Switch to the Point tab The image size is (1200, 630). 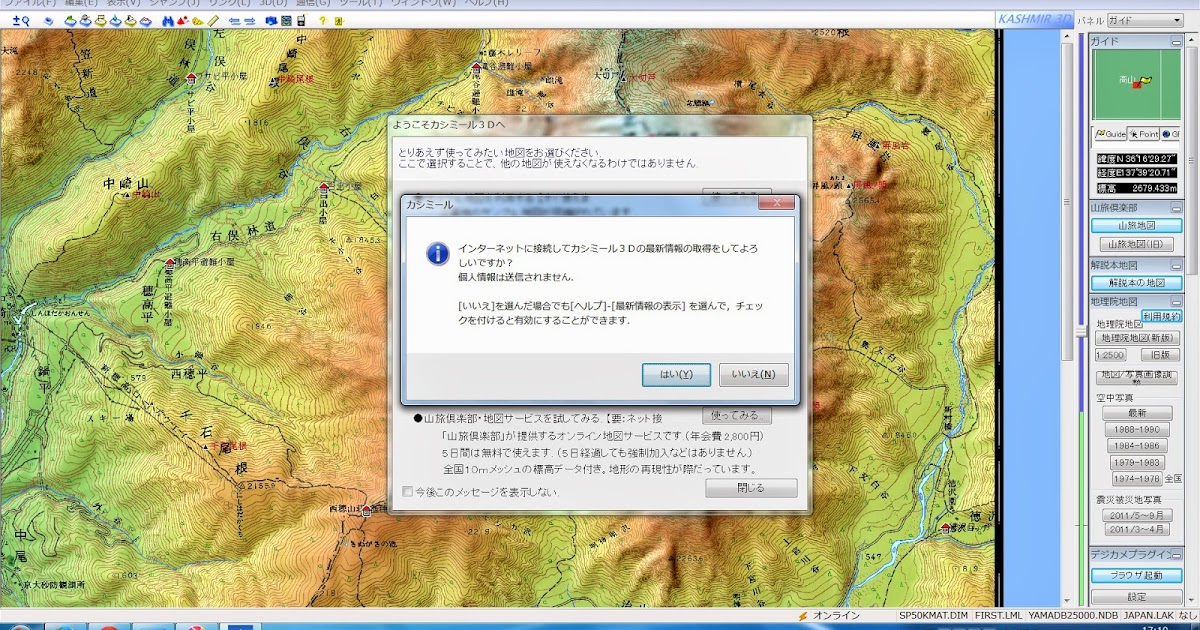pyautogui.click(x=1144, y=134)
